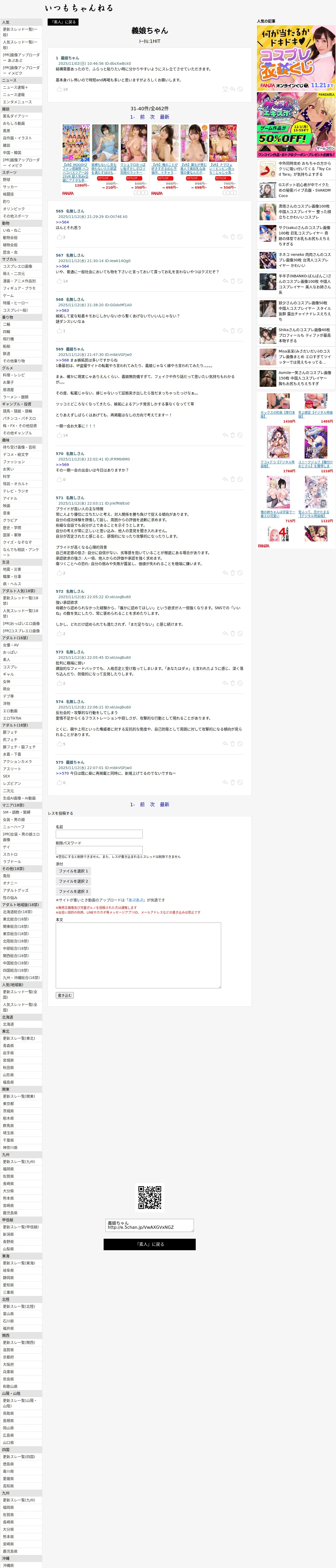Reply to post 570 via arrow icon

(x=225, y=480)
